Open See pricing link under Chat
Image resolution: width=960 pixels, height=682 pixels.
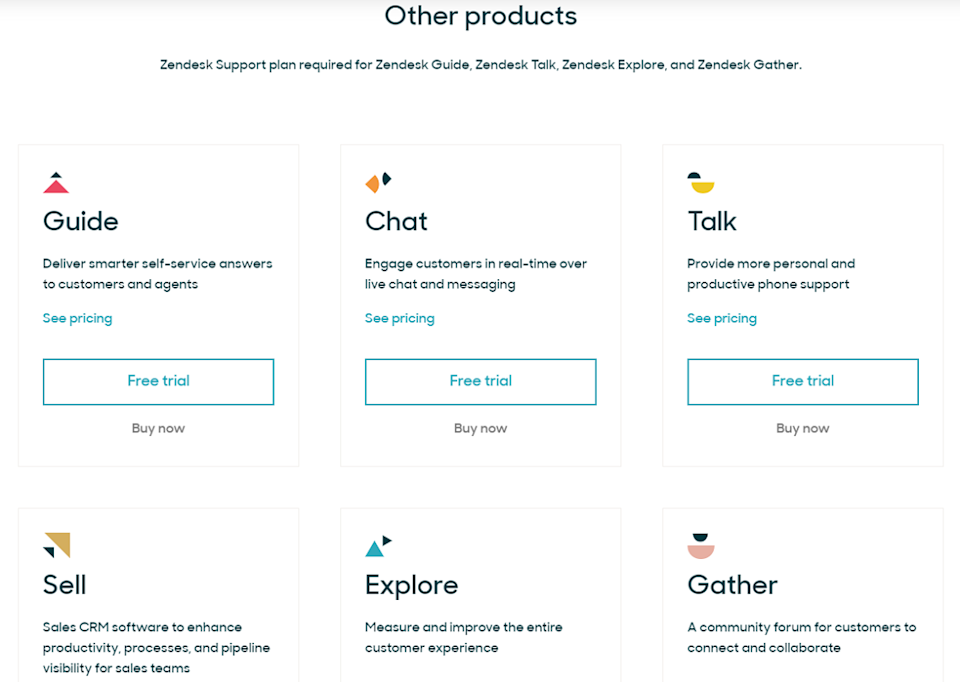[x=399, y=318]
